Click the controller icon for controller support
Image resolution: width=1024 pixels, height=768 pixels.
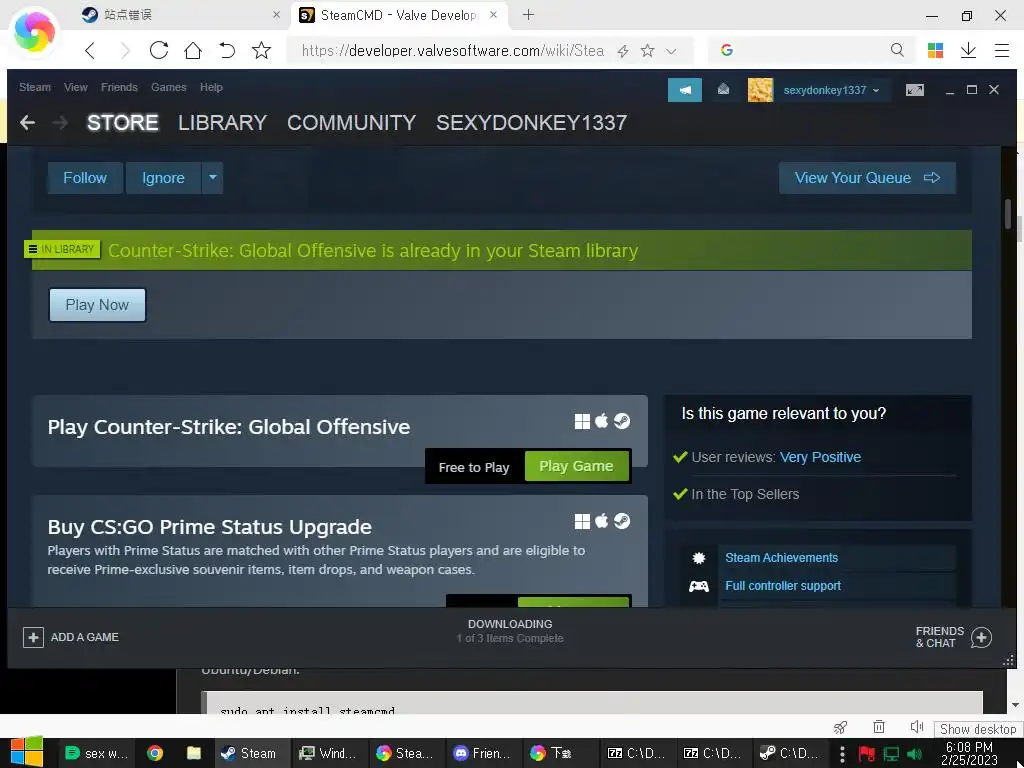699,586
